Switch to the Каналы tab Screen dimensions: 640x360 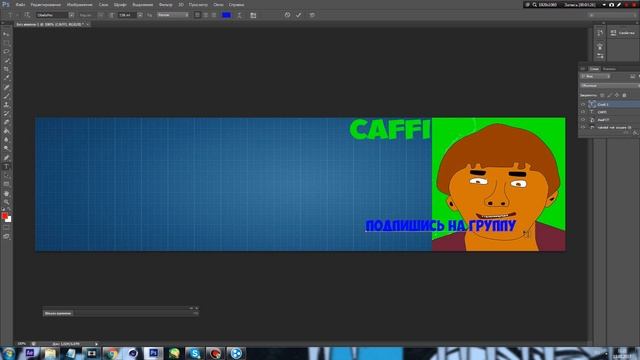(x=609, y=69)
